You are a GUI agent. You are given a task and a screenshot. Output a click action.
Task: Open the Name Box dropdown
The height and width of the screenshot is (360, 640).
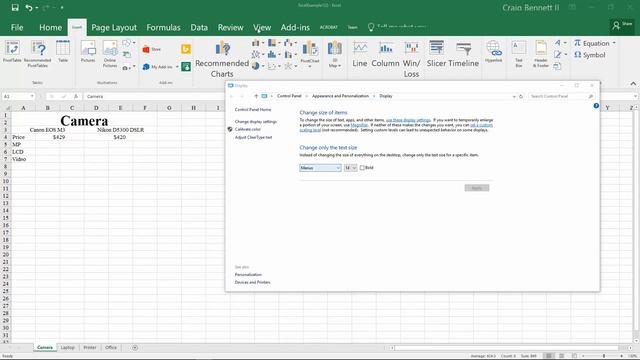(32, 96)
